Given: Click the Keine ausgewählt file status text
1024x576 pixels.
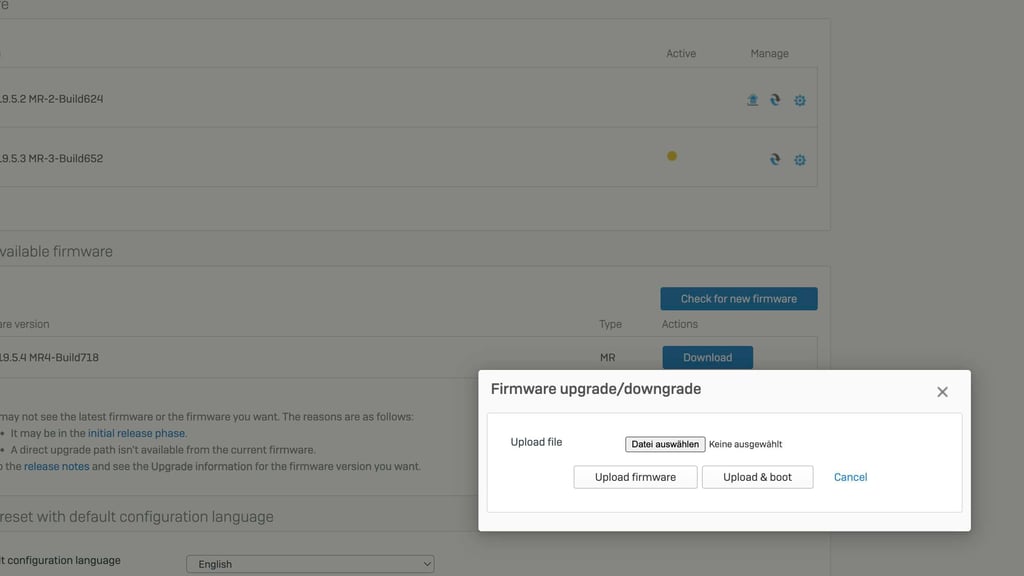Looking at the screenshot, I should (745, 444).
